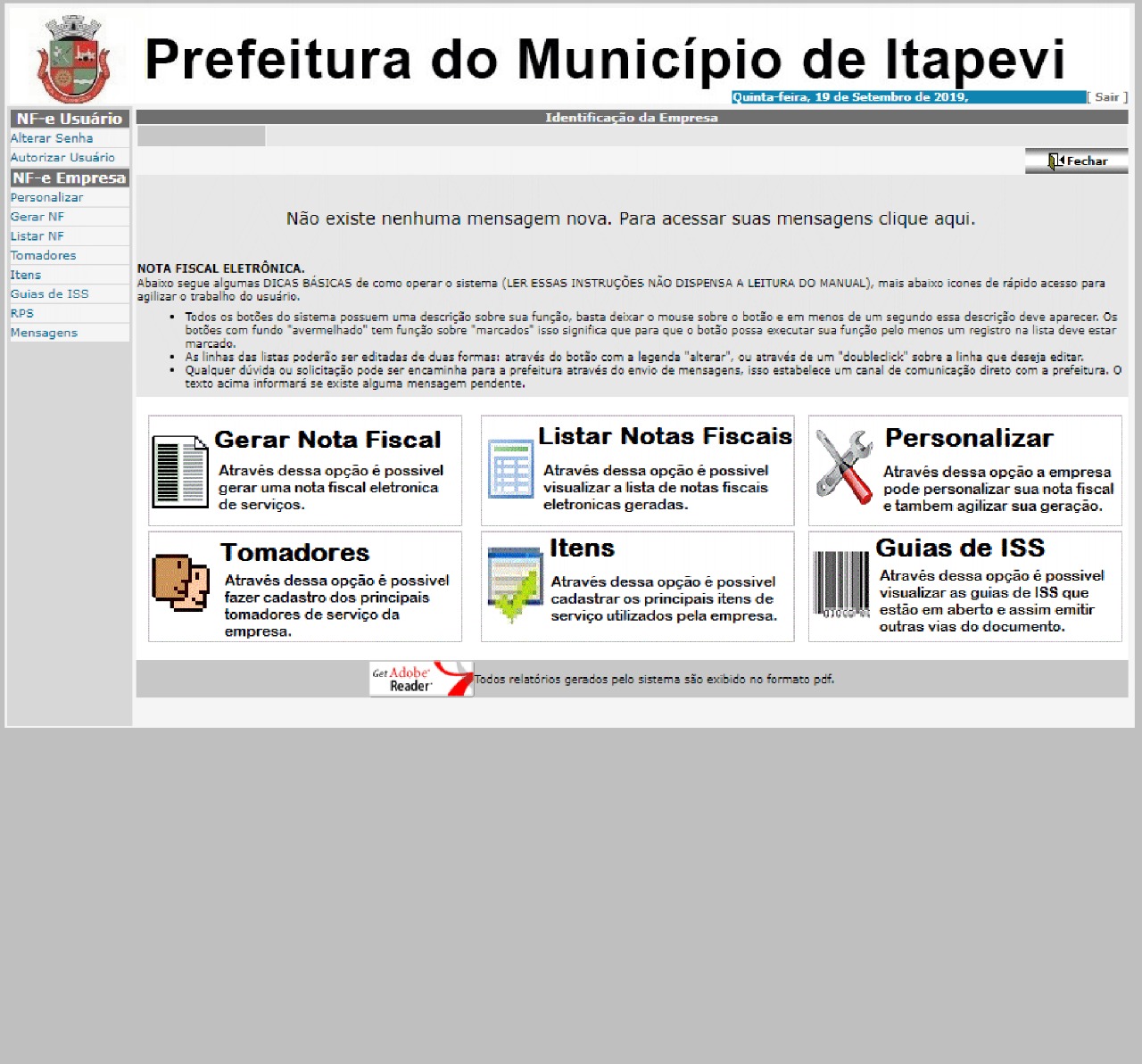
Task: Close the panel with Fechar button
Action: pyautogui.click(x=1076, y=161)
